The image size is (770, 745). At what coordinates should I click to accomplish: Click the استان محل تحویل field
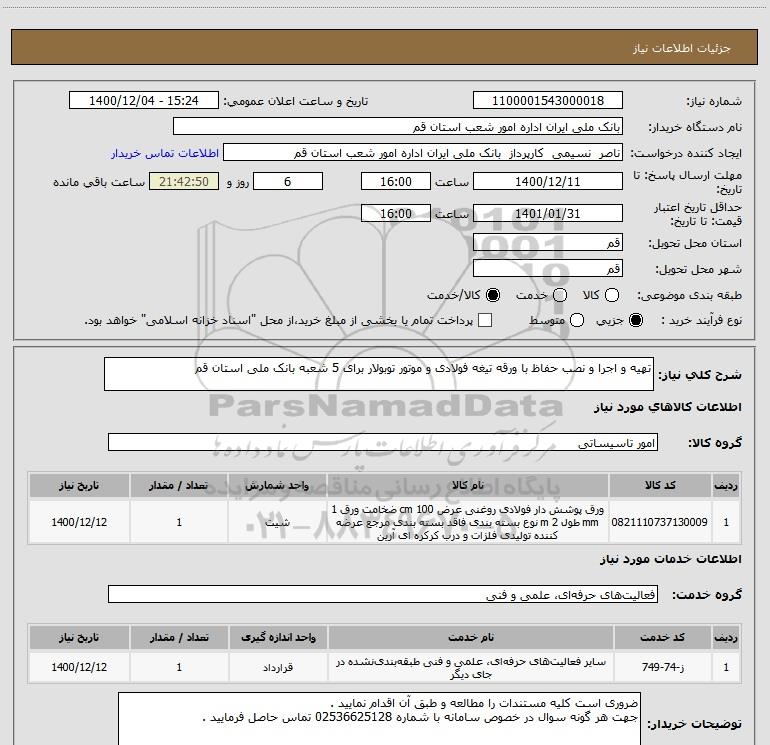point(548,243)
